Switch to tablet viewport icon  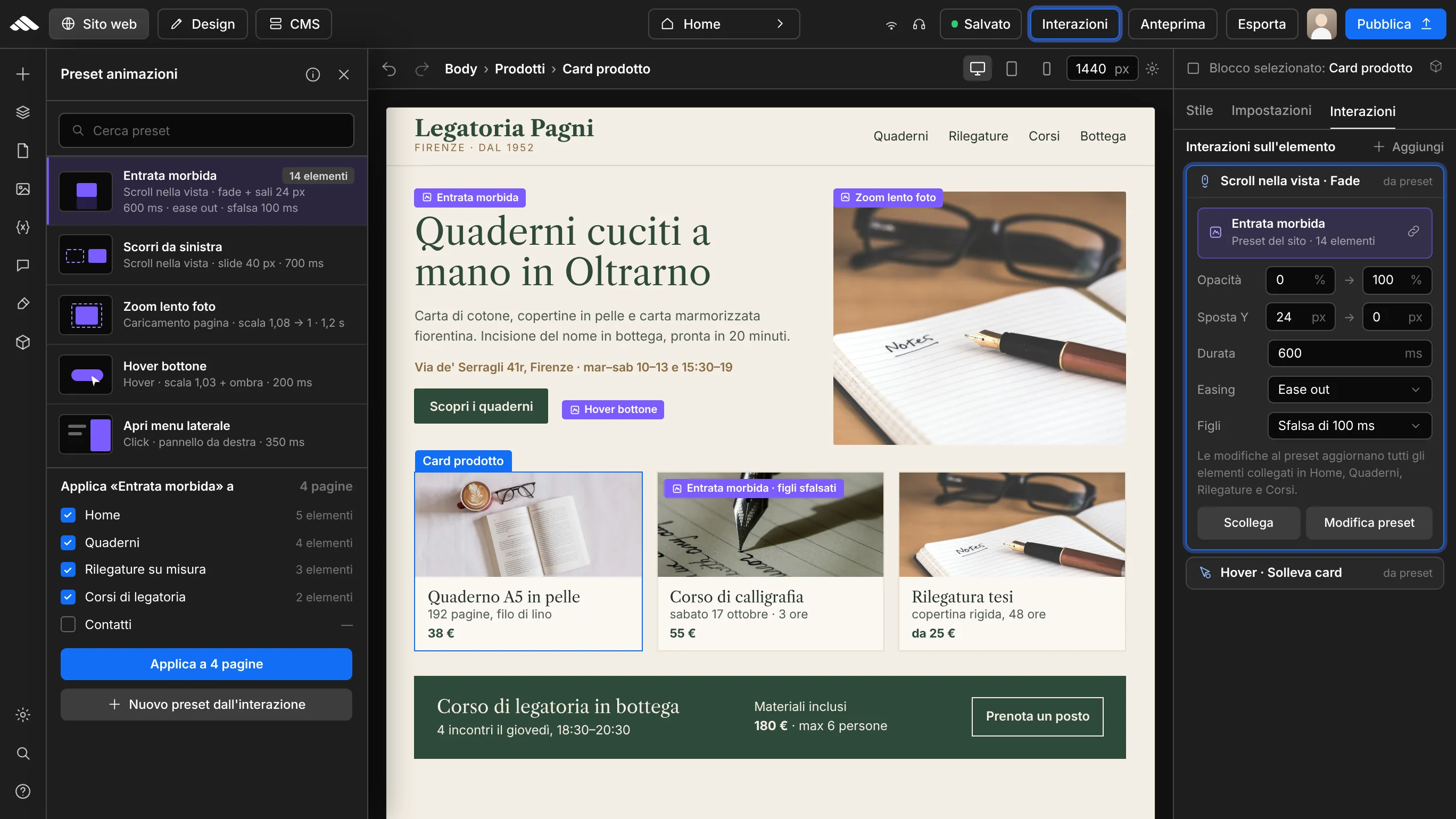[x=1012, y=69]
